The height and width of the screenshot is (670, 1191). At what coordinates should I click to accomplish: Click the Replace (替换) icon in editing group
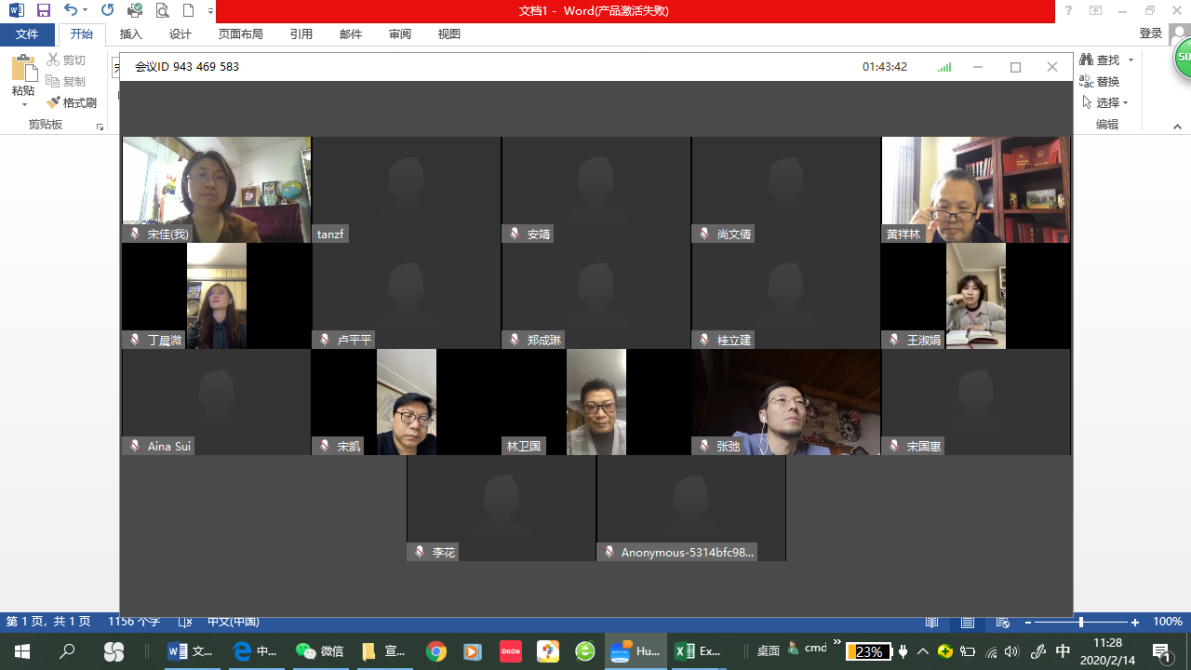pyautogui.click(x=1087, y=81)
